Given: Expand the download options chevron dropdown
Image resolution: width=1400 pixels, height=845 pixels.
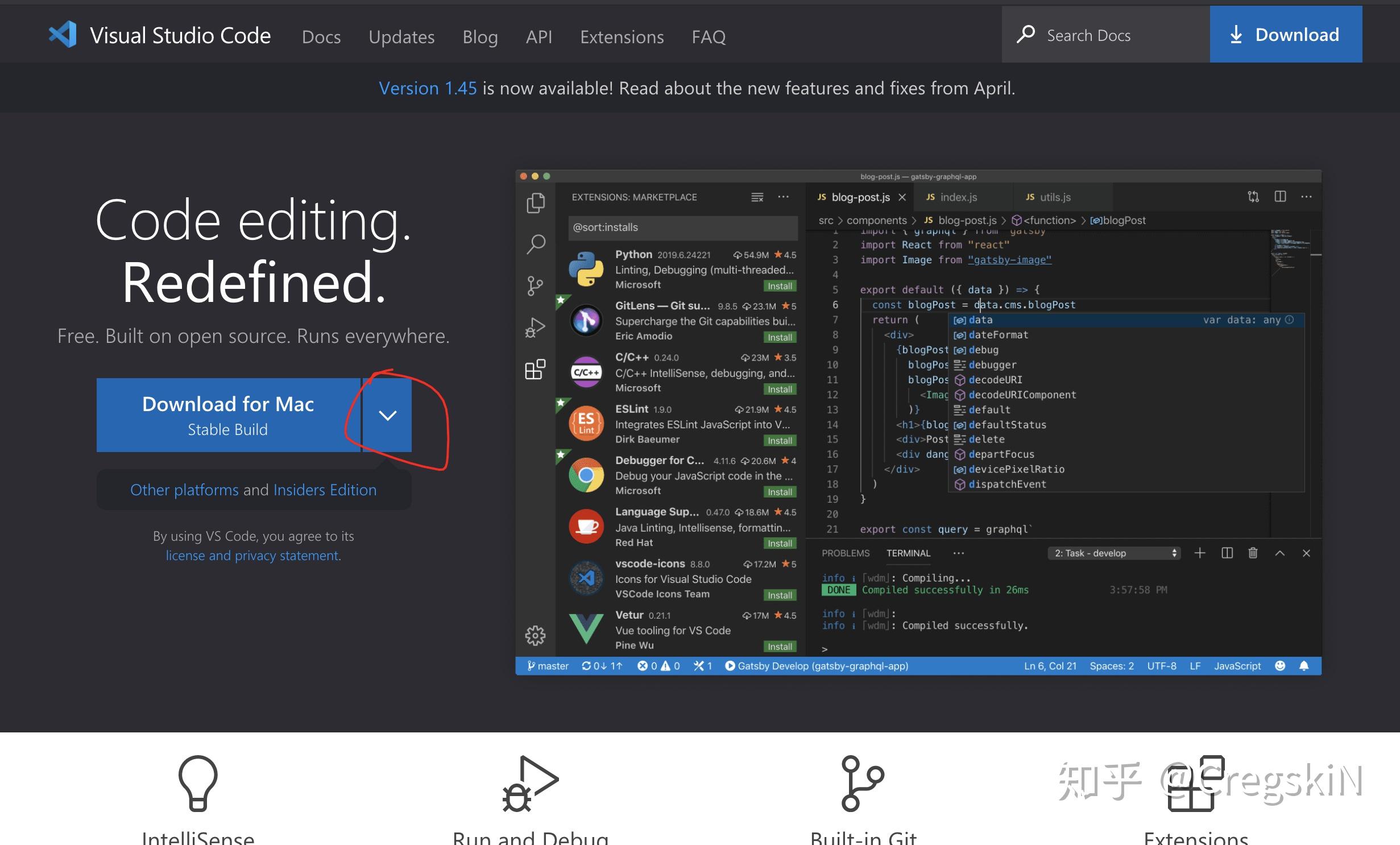Looking at the screenshot, I should pos(387,415).
